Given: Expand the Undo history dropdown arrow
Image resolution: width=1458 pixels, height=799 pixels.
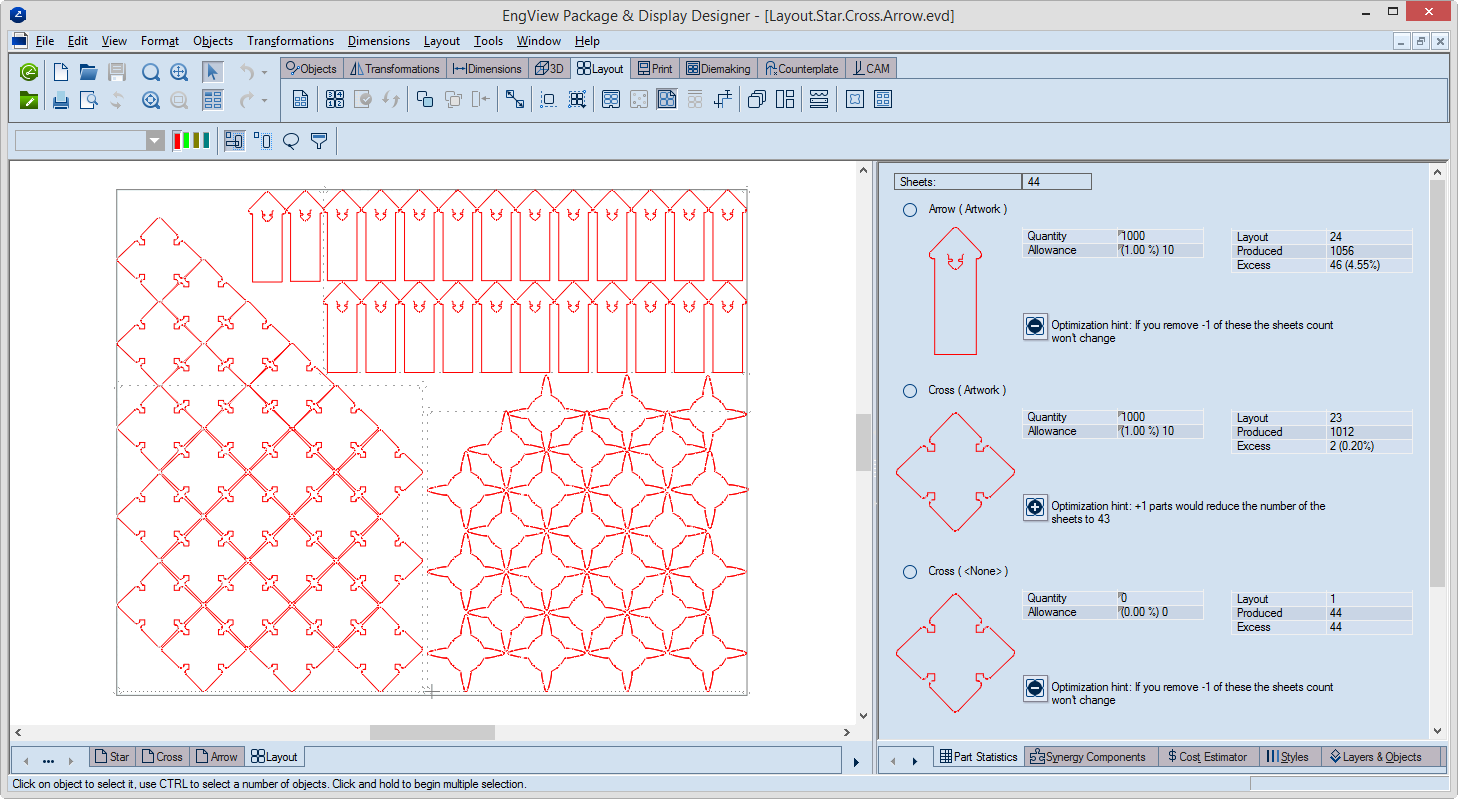Looking at the screenshot, I should tap(265, 72).
